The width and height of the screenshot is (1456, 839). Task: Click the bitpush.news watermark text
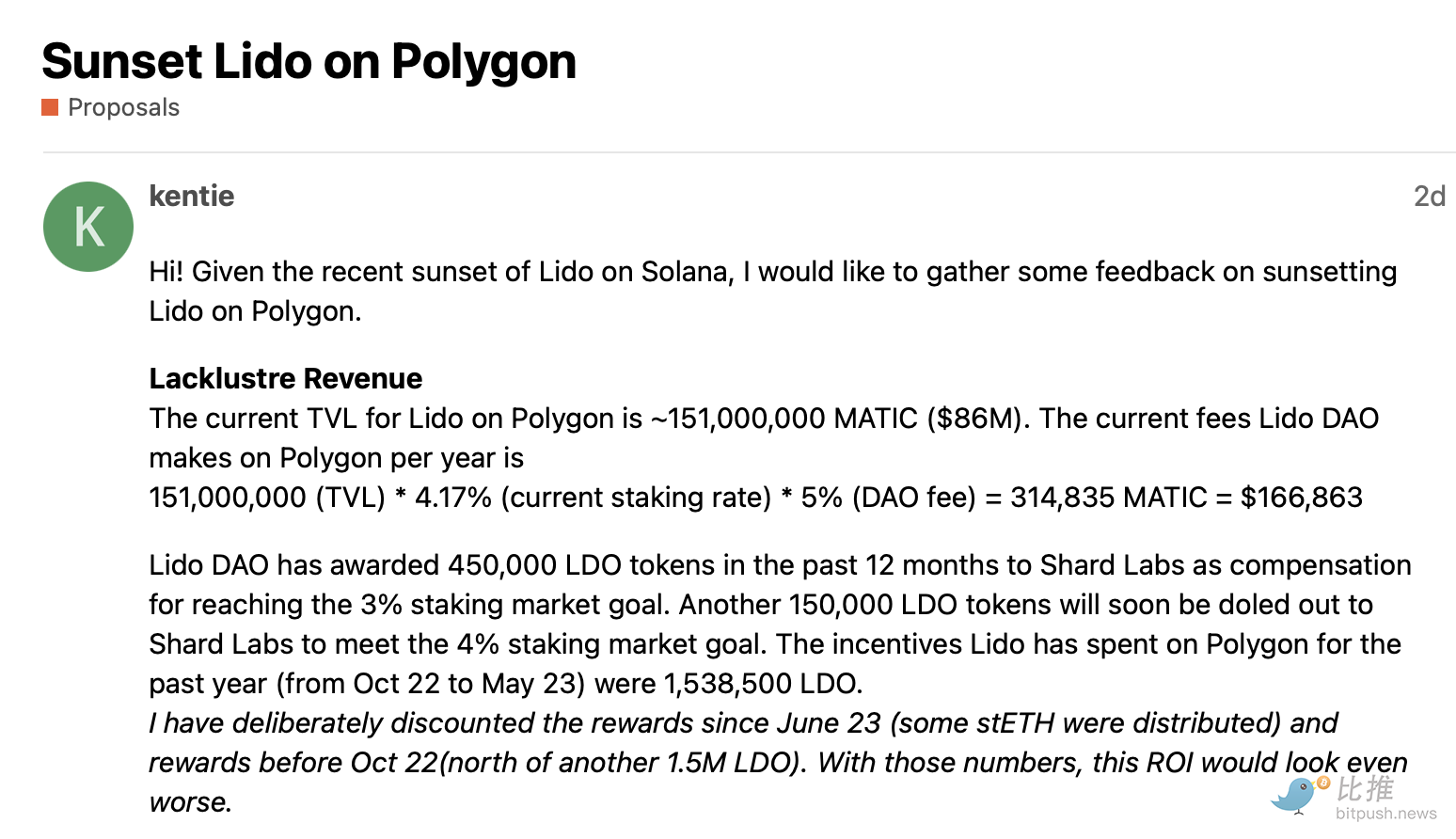click(x=1385, y=814)
